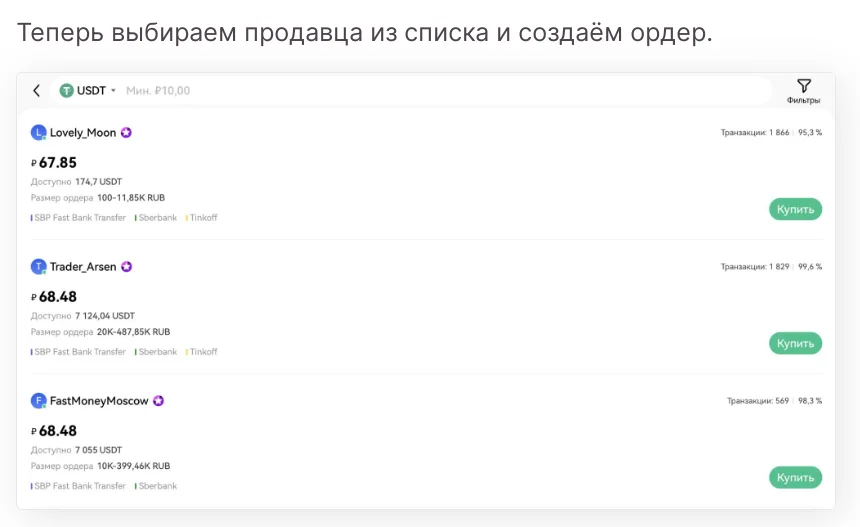Open FastMoneyMoscow seller profile name
This screenshot has width=860, height=527.
(99, 401)
